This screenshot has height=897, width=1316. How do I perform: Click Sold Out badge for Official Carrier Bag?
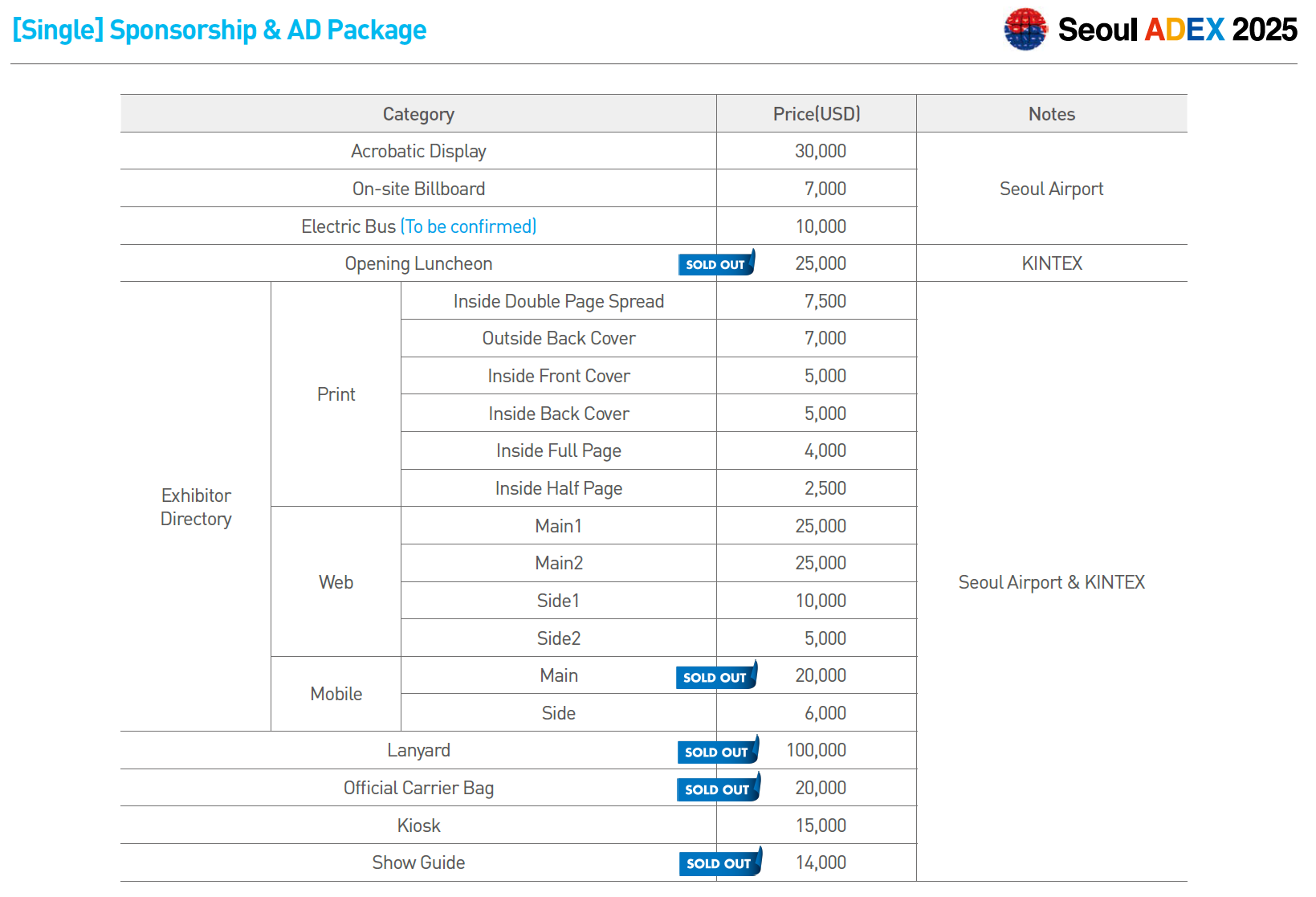[718, 789]
